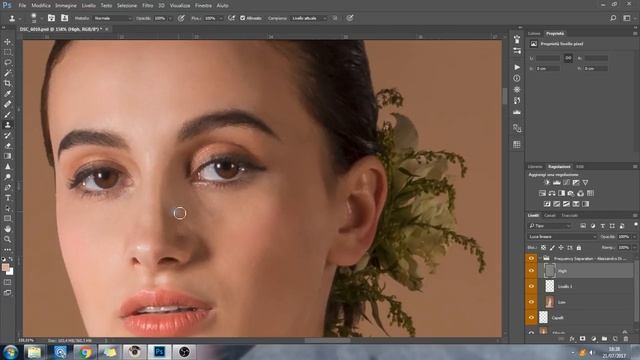
Task: Select the Sharpen tool
Action: click(x=7, y=167)
